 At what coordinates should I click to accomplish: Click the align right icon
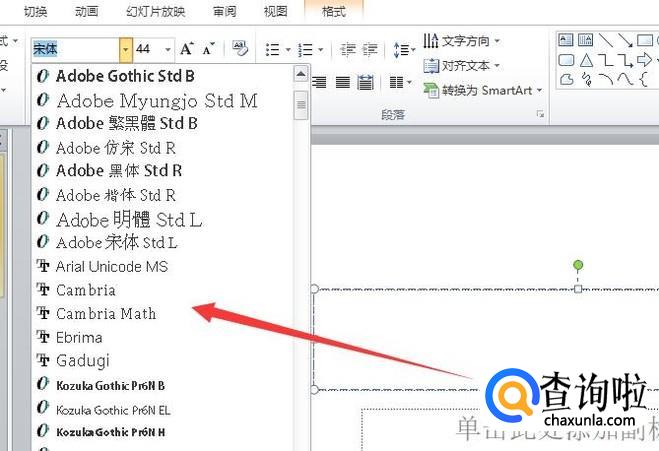point(319,82)
